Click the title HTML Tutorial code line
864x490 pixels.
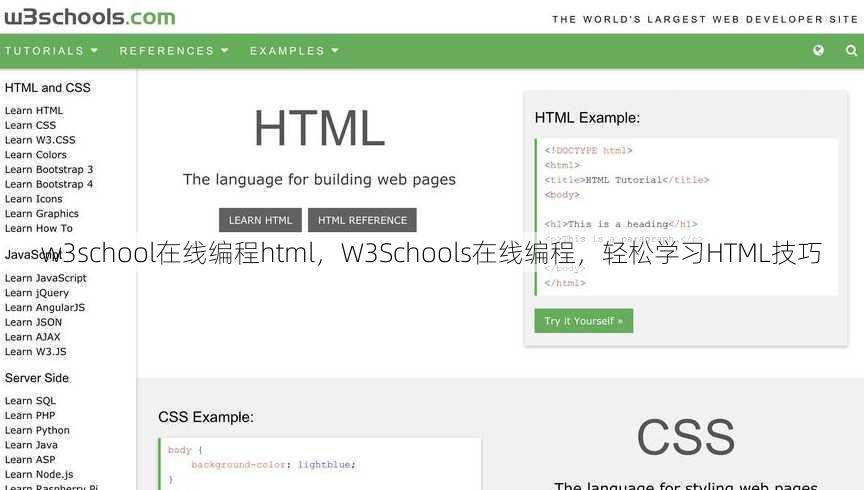(627, 180)
